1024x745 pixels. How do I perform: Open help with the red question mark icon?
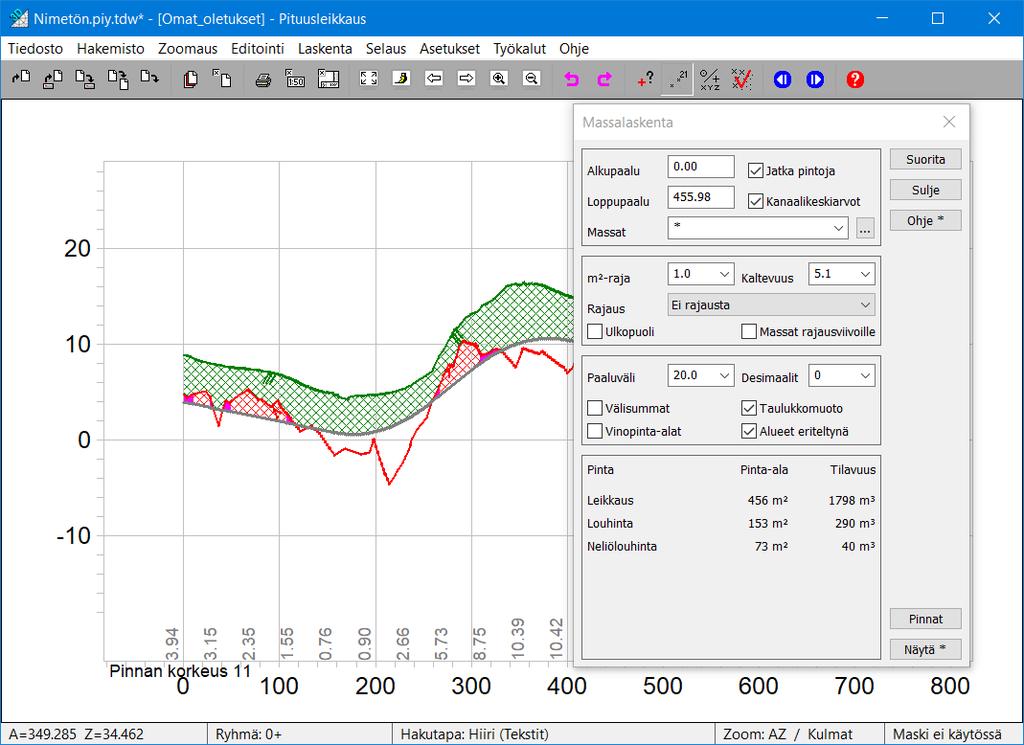click(856, 79)
